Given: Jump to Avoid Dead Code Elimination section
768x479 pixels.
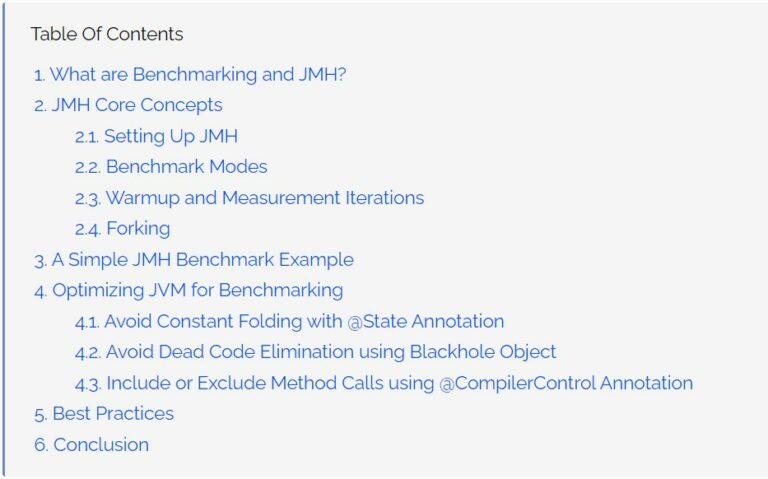Looking at the screenshot, I should pyautogui.click(x=315, y=352).
